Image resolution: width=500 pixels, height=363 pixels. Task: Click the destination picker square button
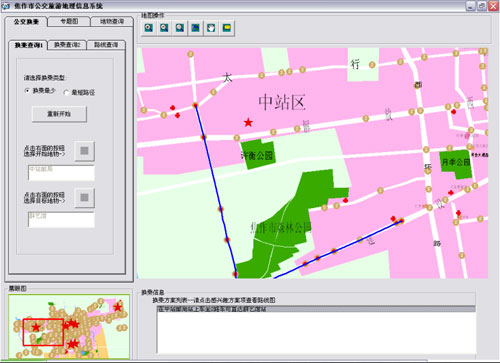[x=84, y=198]
